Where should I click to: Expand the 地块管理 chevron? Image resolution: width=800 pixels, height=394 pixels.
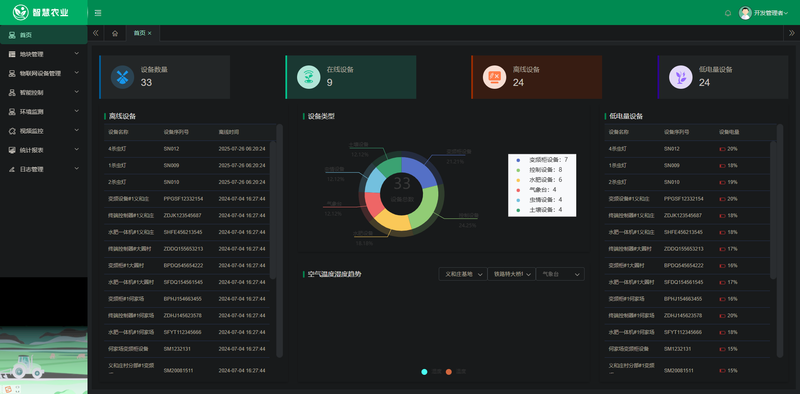coord(77,54)
